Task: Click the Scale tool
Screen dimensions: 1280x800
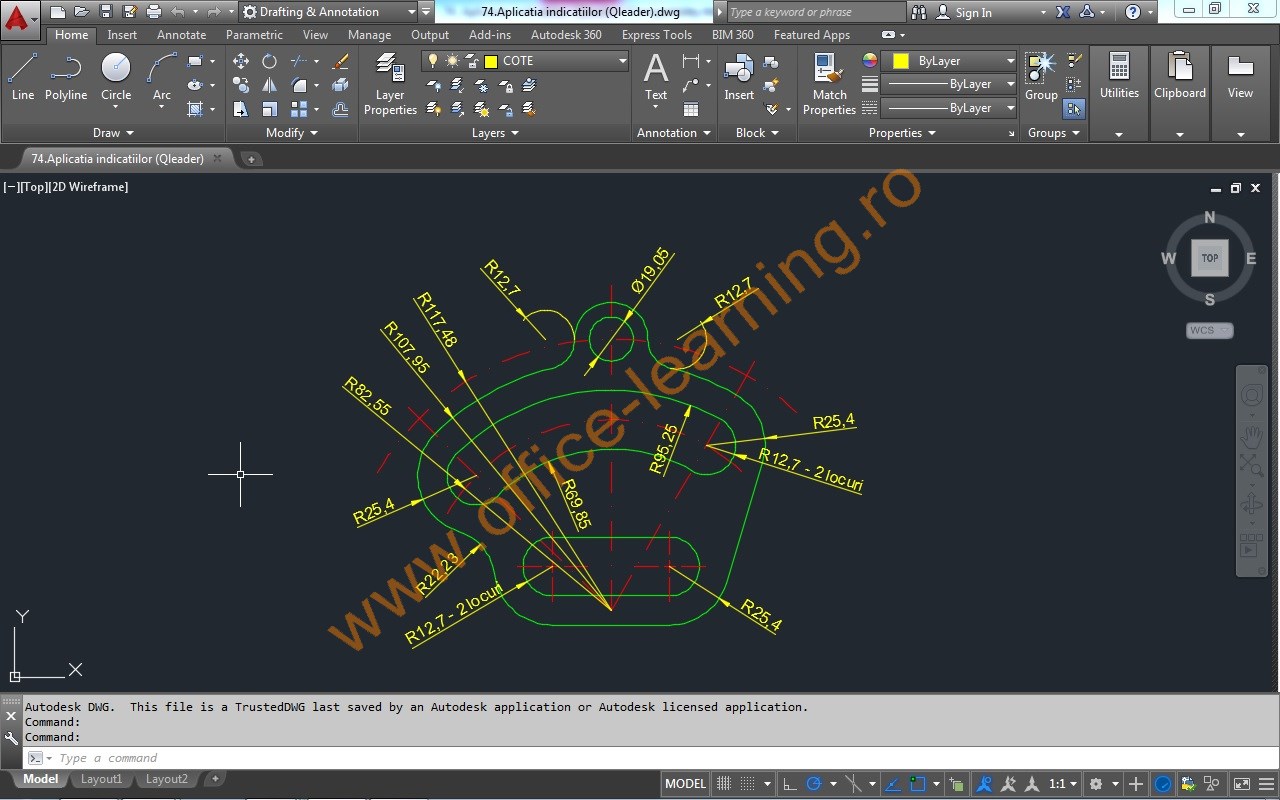Action: pyautogui.click(x=269, y=109)
